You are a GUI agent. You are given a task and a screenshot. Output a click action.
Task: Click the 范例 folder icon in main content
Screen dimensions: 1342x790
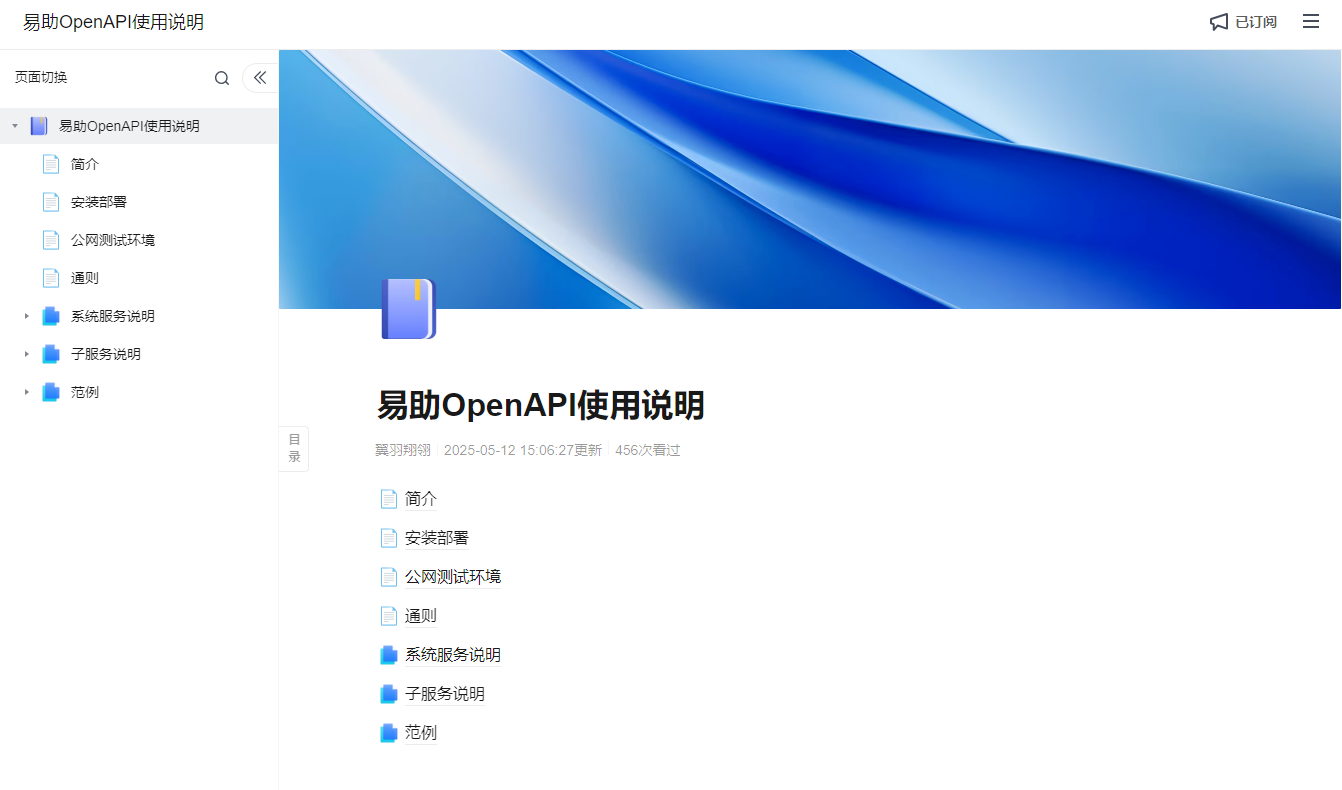coord(389,733)
